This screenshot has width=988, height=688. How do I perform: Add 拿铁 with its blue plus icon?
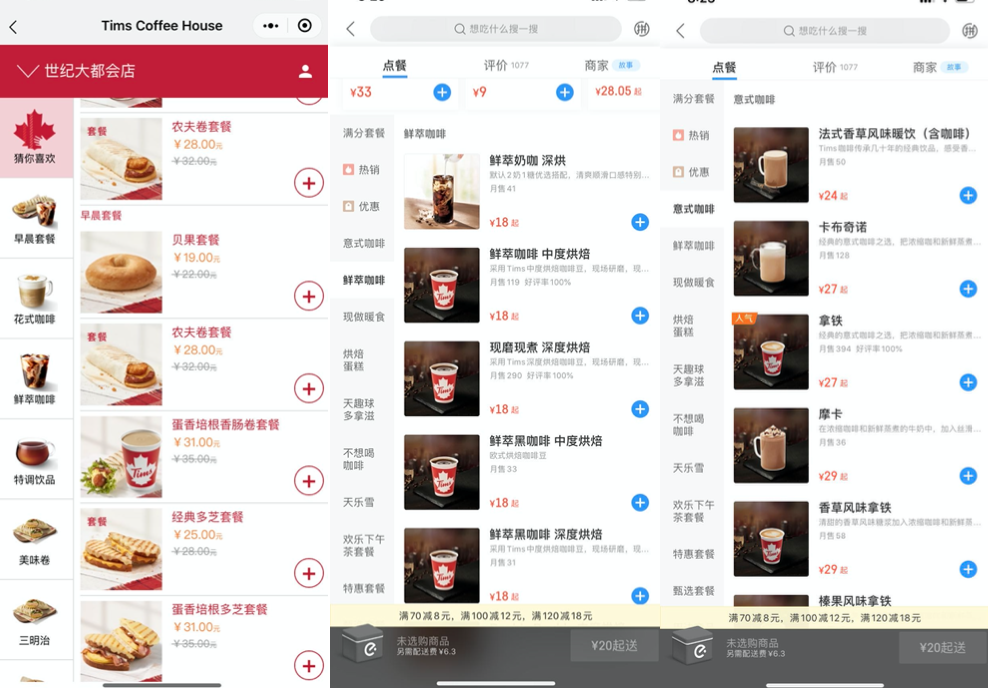[x=968, y=381]
